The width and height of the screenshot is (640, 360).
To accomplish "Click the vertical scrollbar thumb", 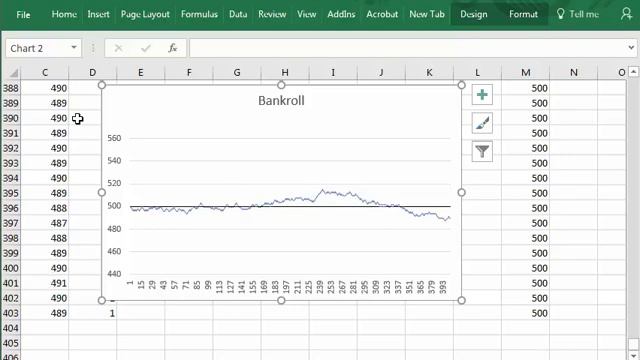I will coord(633,344).
